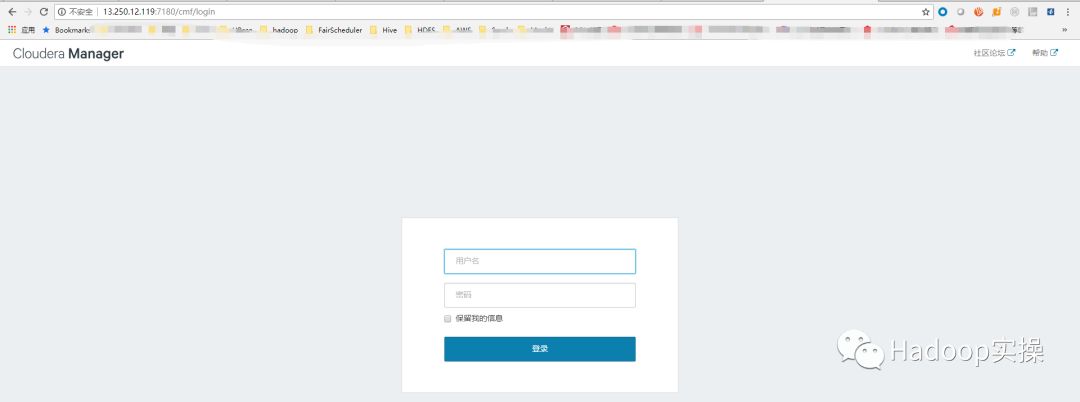Open the apps grid '应用' shortcut
This screenshot has width=1080, height=402.
pos(21,30)
